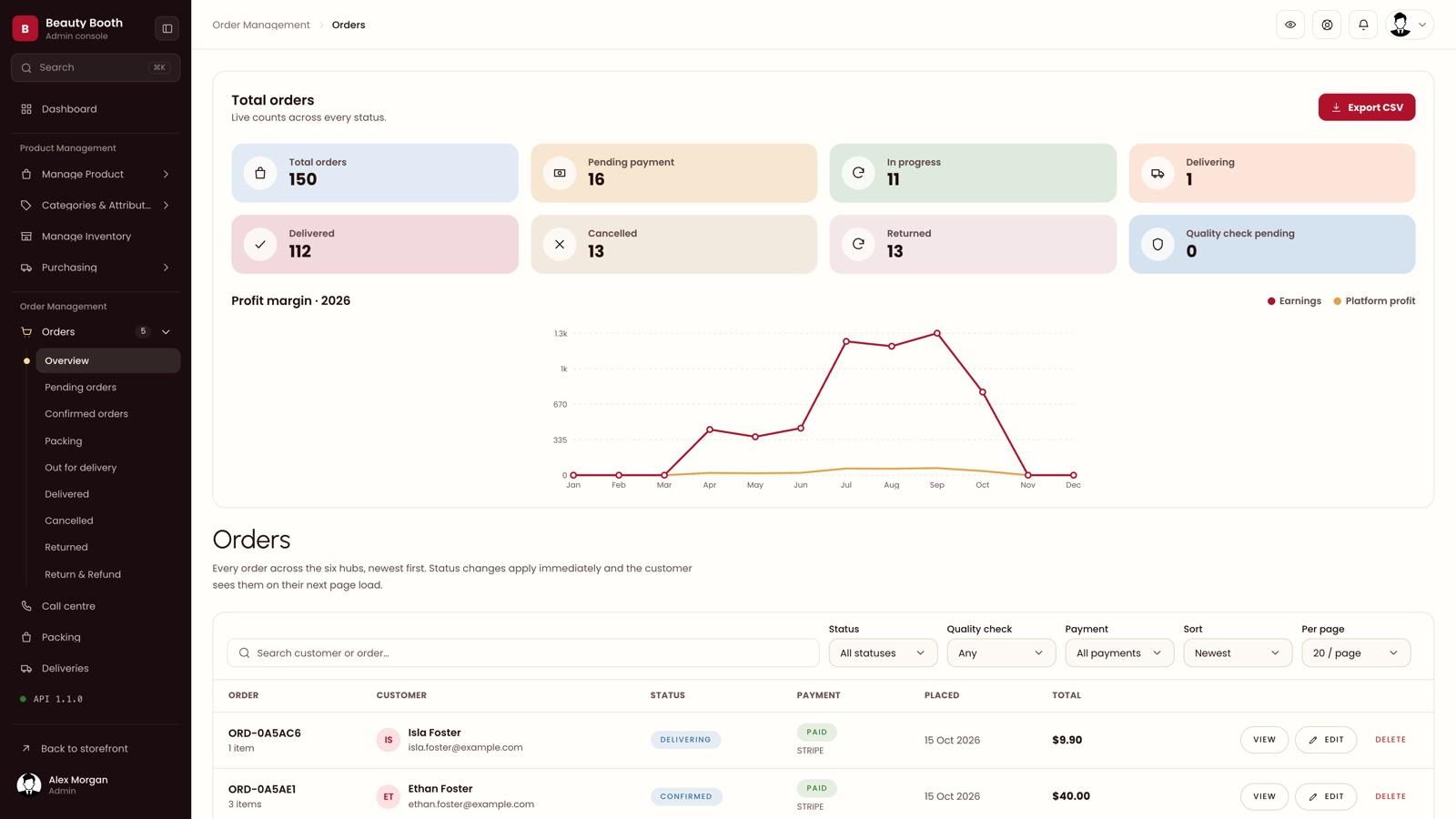Click the Returned card icon
Screen dimensions: 1456x819
click(858, 244)
